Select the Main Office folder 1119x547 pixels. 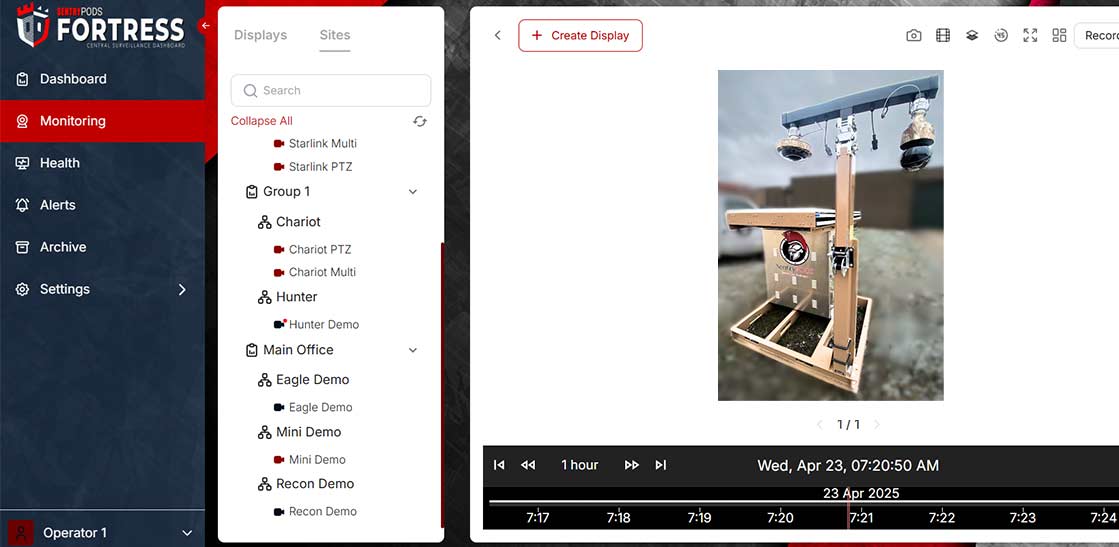(289, 350)
